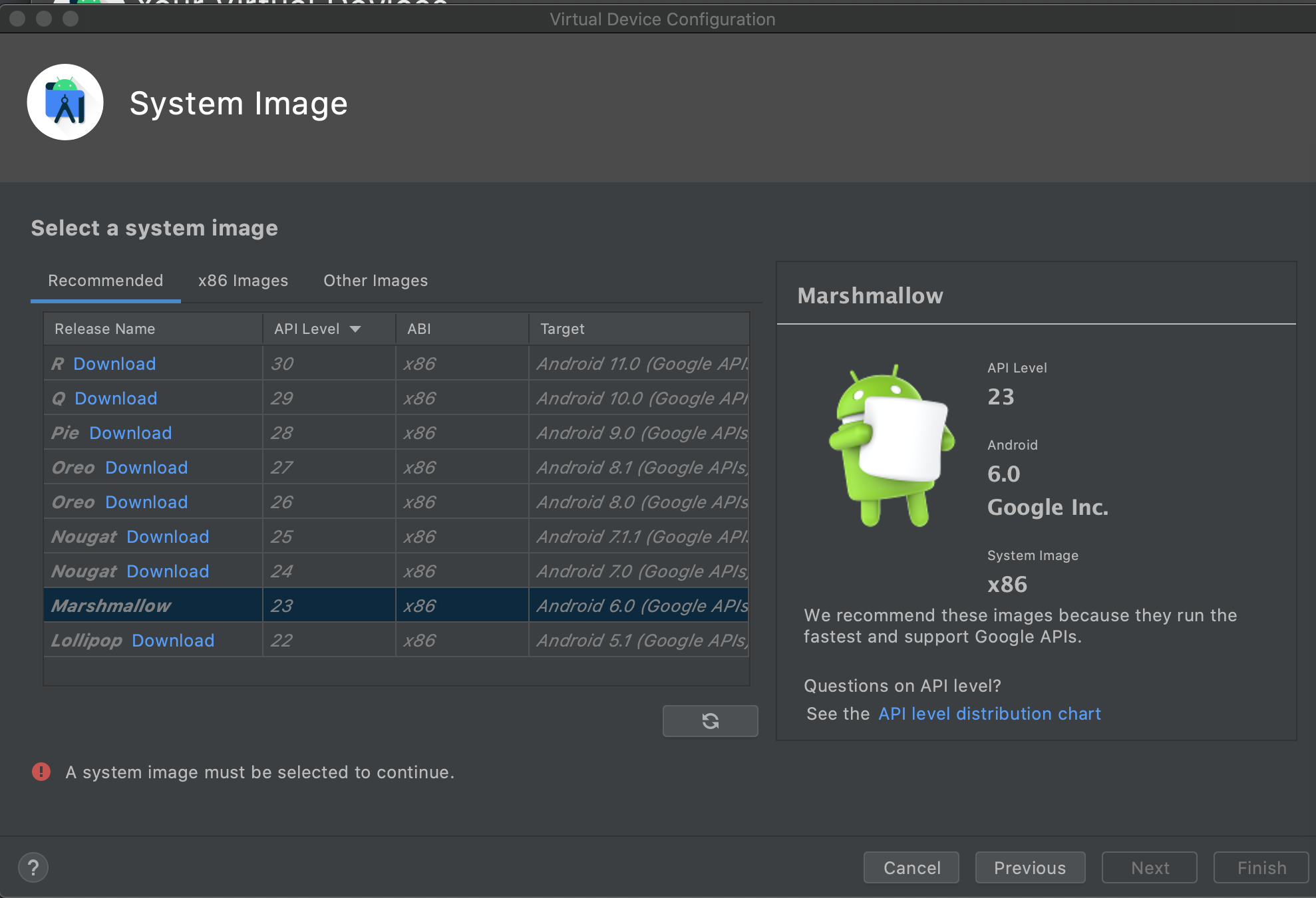Download the Lollipop system image

(173, 641)
